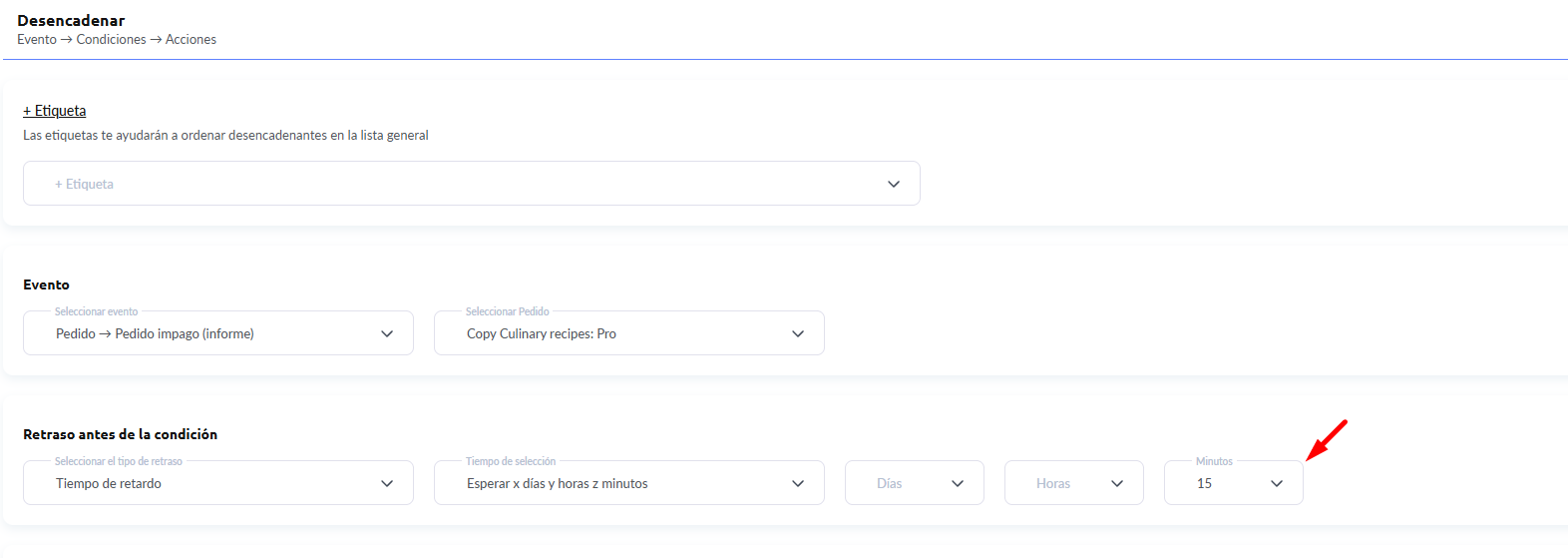This screenshot has height=558, width=1568.
Task: Click the Días chevron arrow
Action: tap(958, 483)
